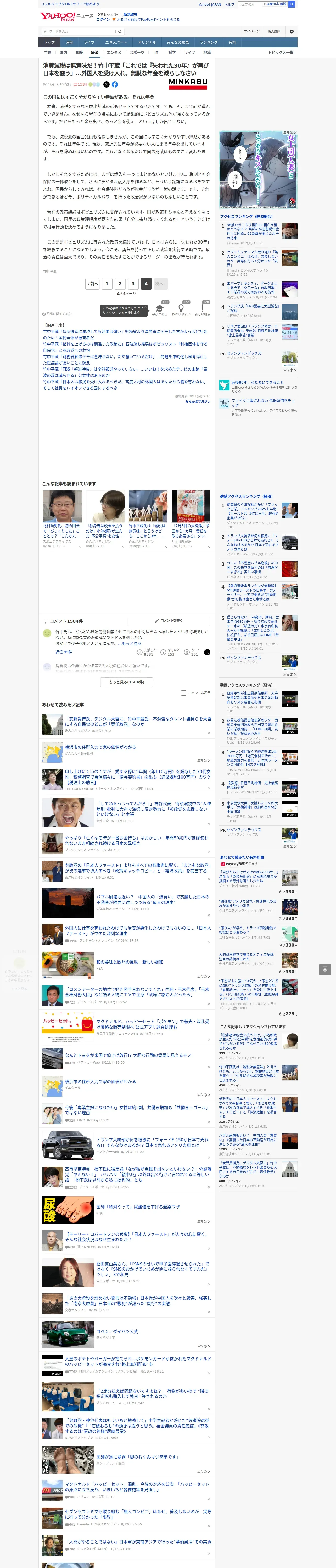Click the ウェブ検索 input at page top
This screenshot has width=336, height=1568.
click(249, 4)
